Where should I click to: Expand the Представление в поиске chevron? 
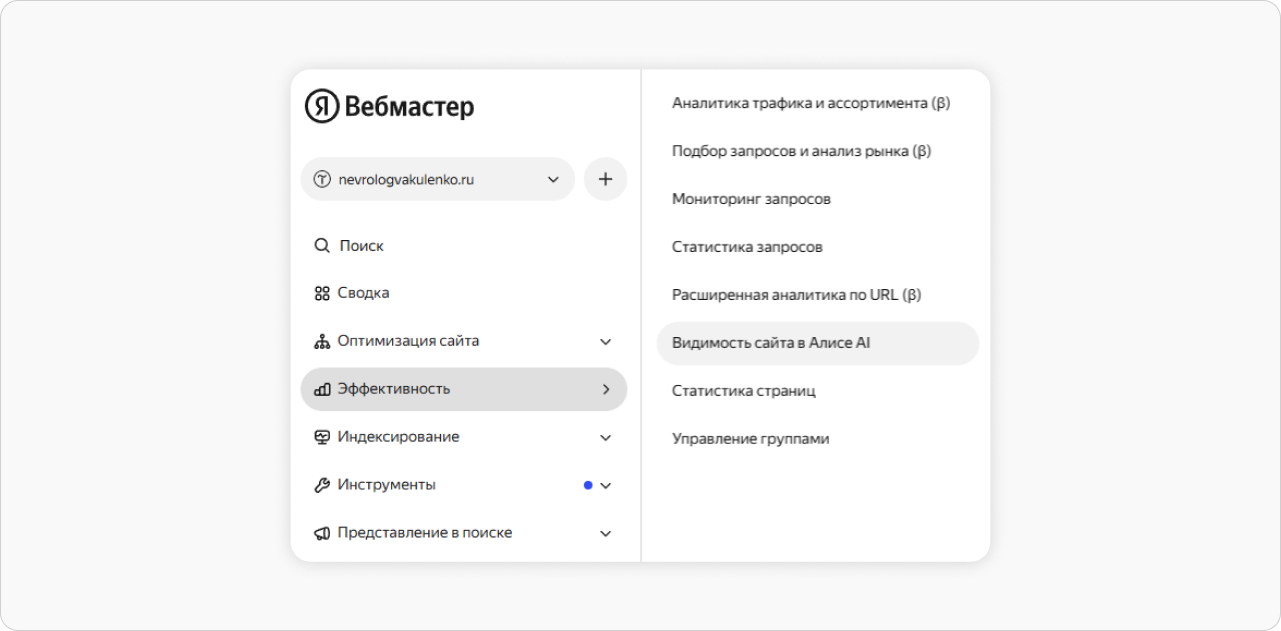[606, 534]
